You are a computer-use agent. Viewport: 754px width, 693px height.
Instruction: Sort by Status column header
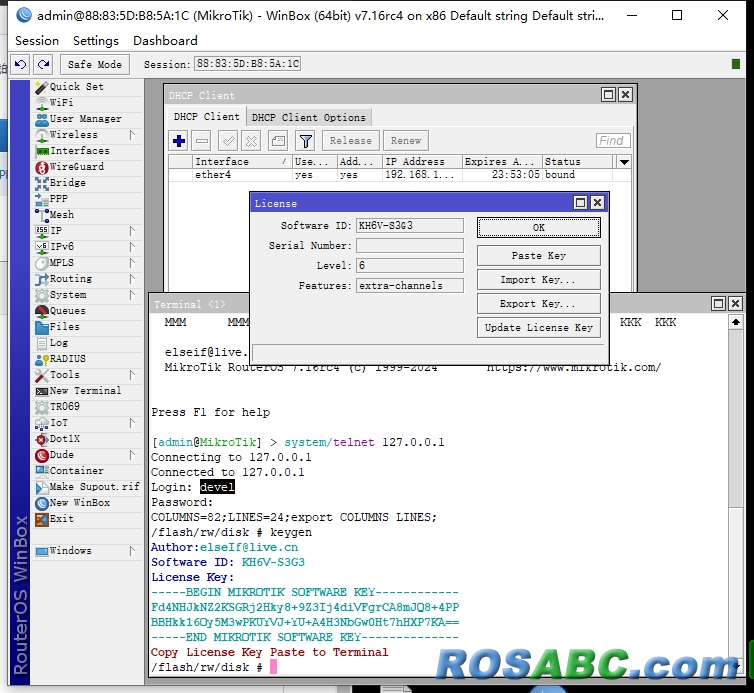(x=578, y=162)
